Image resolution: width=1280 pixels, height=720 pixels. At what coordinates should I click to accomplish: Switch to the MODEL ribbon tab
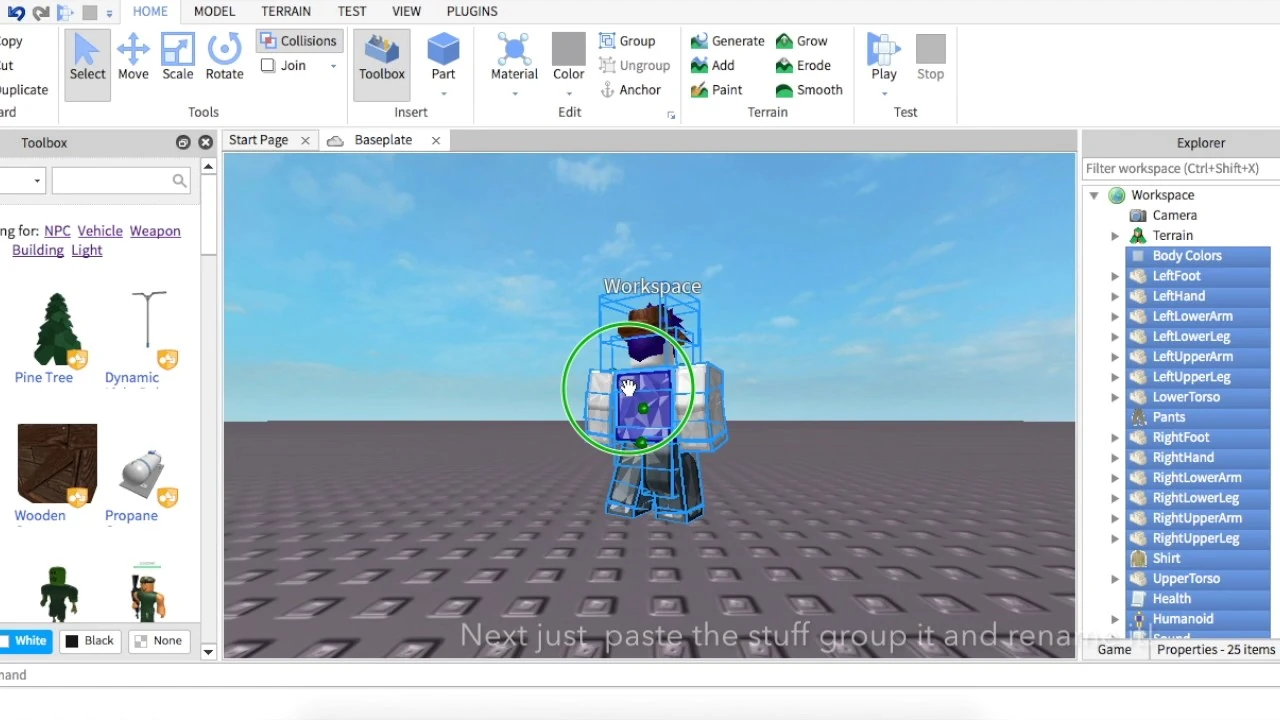point(214,11)
